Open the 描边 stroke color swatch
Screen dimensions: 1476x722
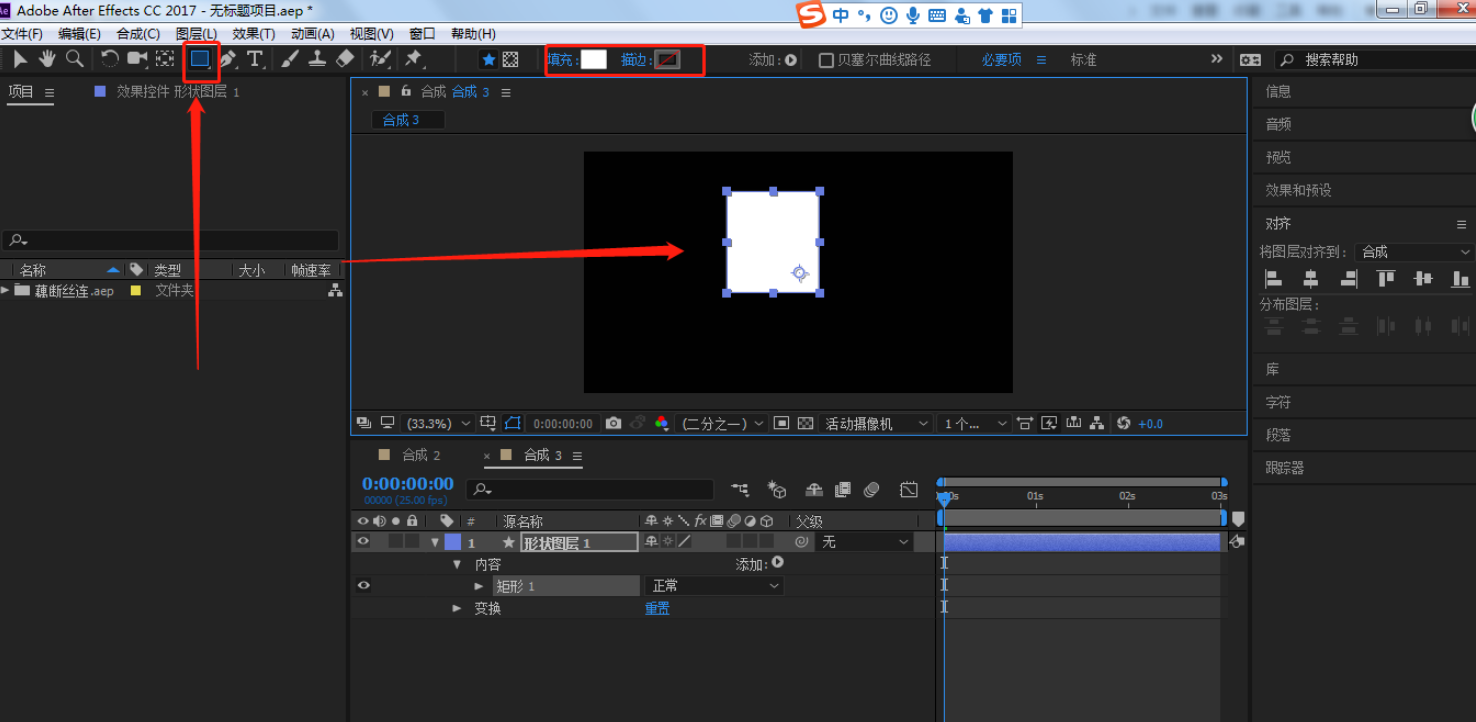pos(667,59)
